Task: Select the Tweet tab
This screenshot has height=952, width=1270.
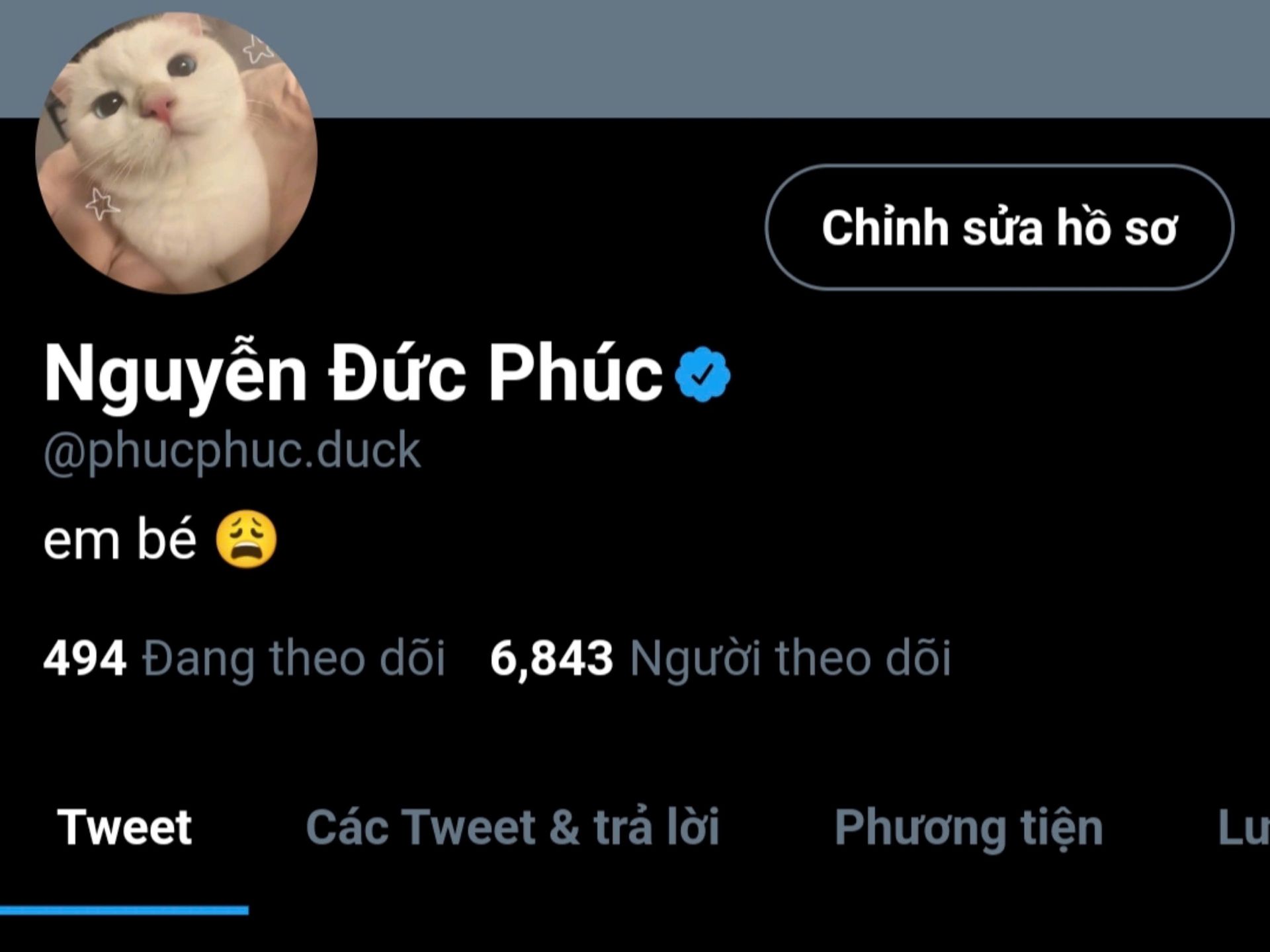Action: click(124, 827)
